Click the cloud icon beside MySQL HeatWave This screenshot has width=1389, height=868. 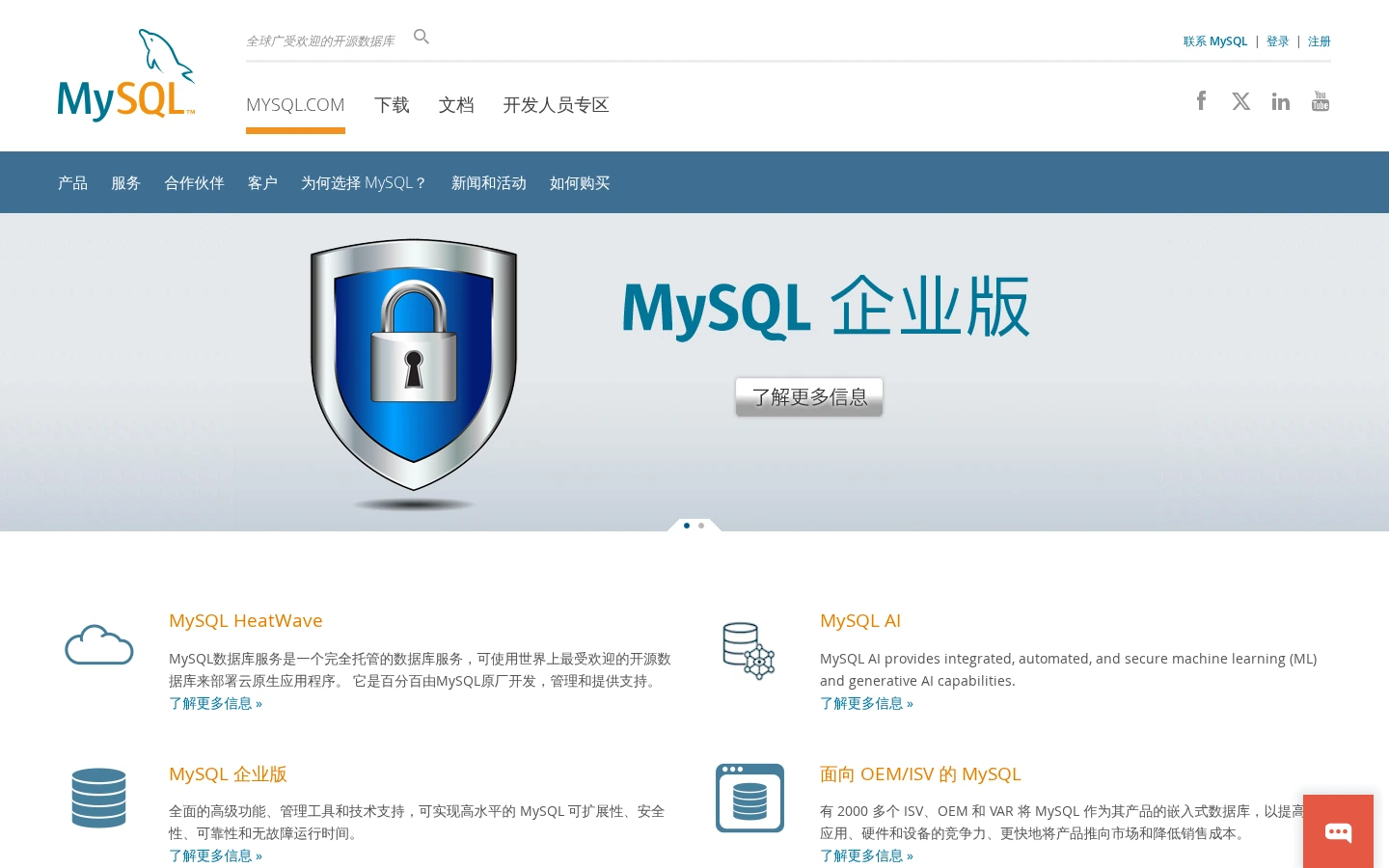99,645
